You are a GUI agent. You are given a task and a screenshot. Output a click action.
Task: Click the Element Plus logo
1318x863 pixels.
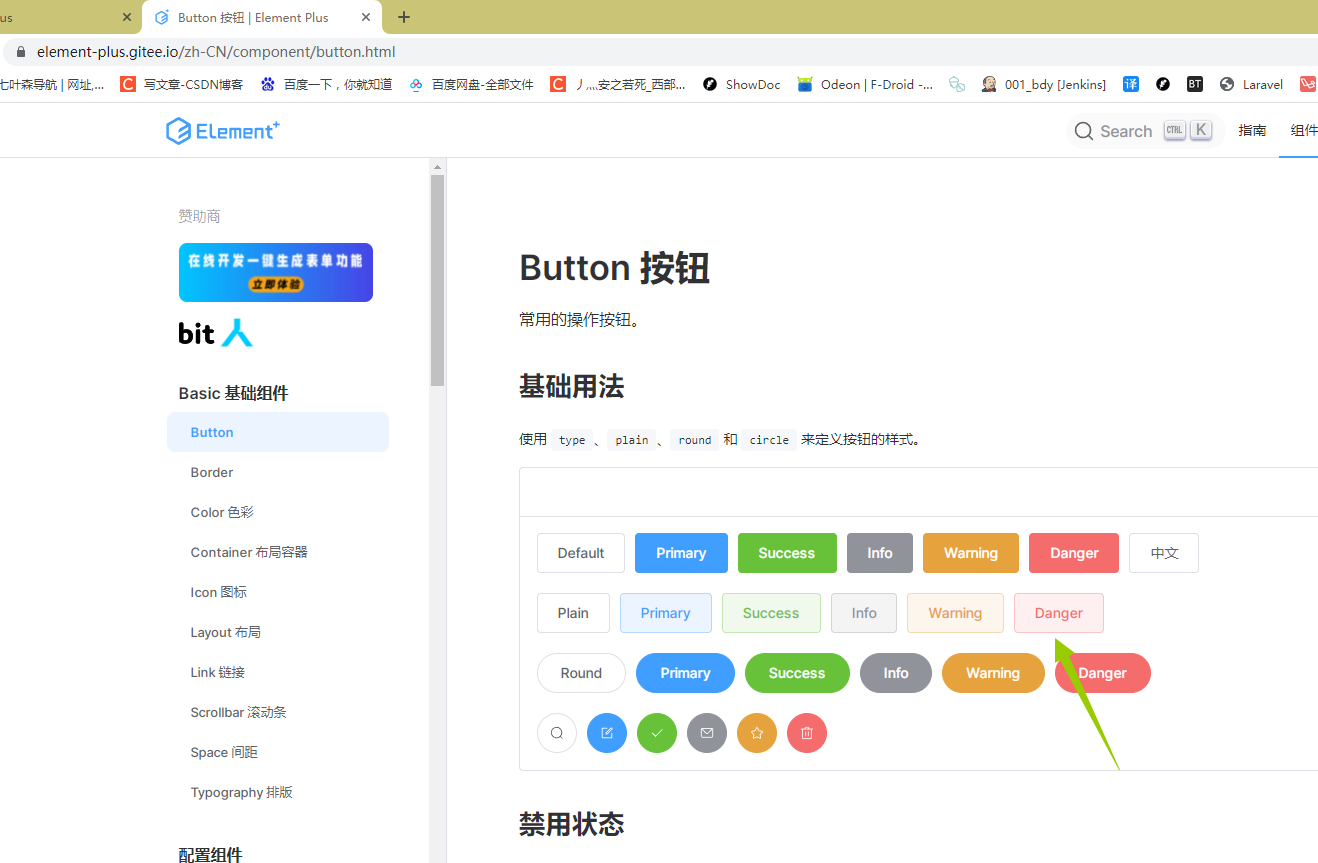point(222,130)
